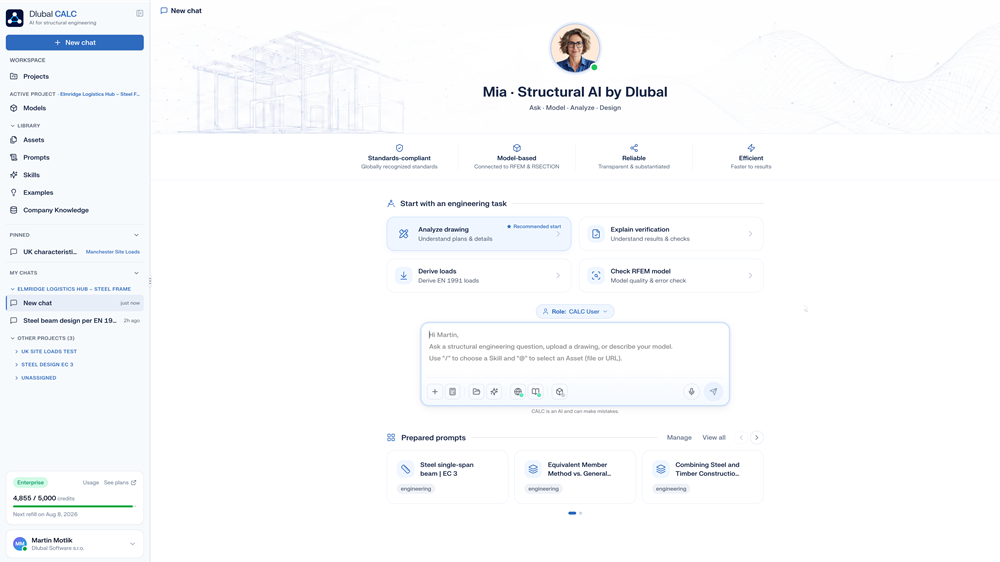Click the Analyze drawing ruler-pencil icon
The image size is (1000, 562).
click(404, 234)
